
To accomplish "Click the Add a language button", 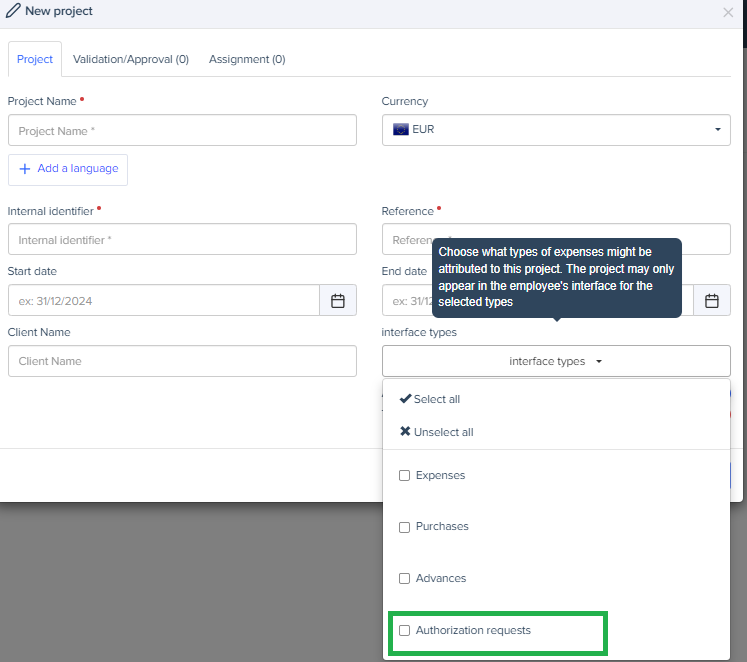I will tap(68, 169).
